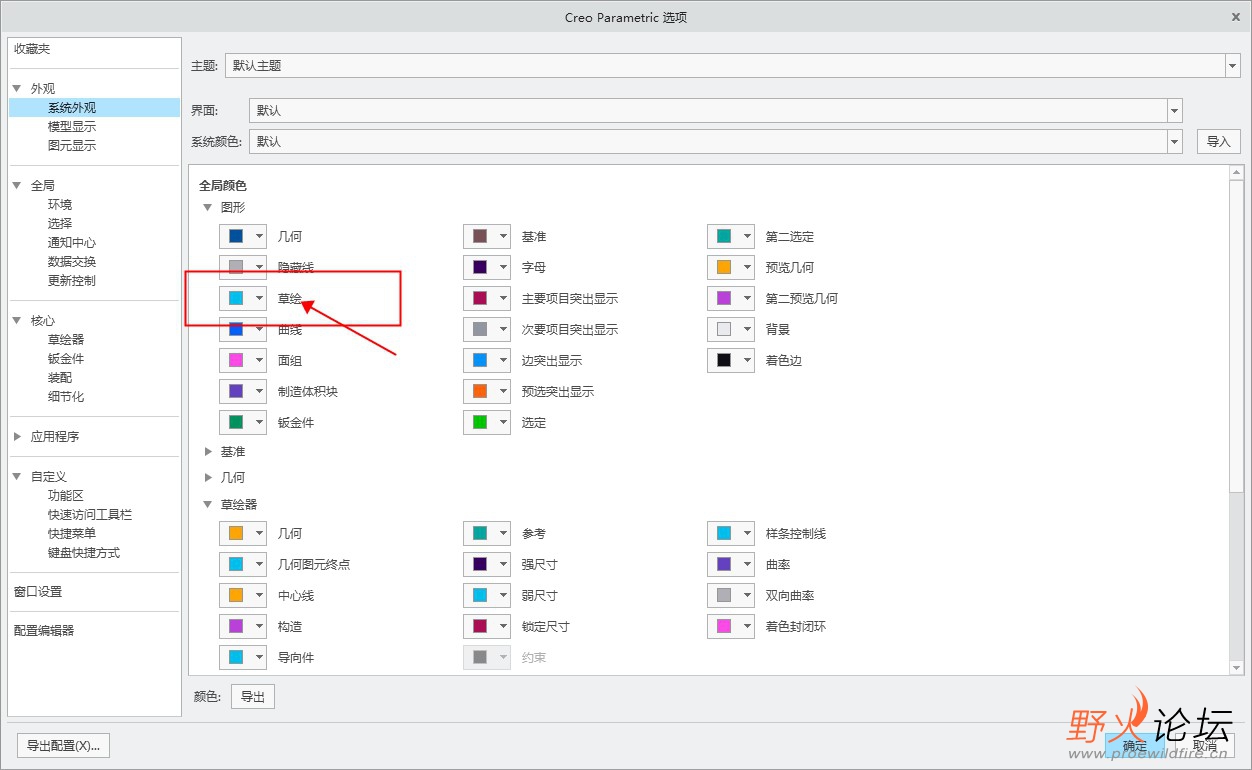Click the 着色封闭环 pink swatch
This screenshot has width=1252, height=770.
point(724,626)
